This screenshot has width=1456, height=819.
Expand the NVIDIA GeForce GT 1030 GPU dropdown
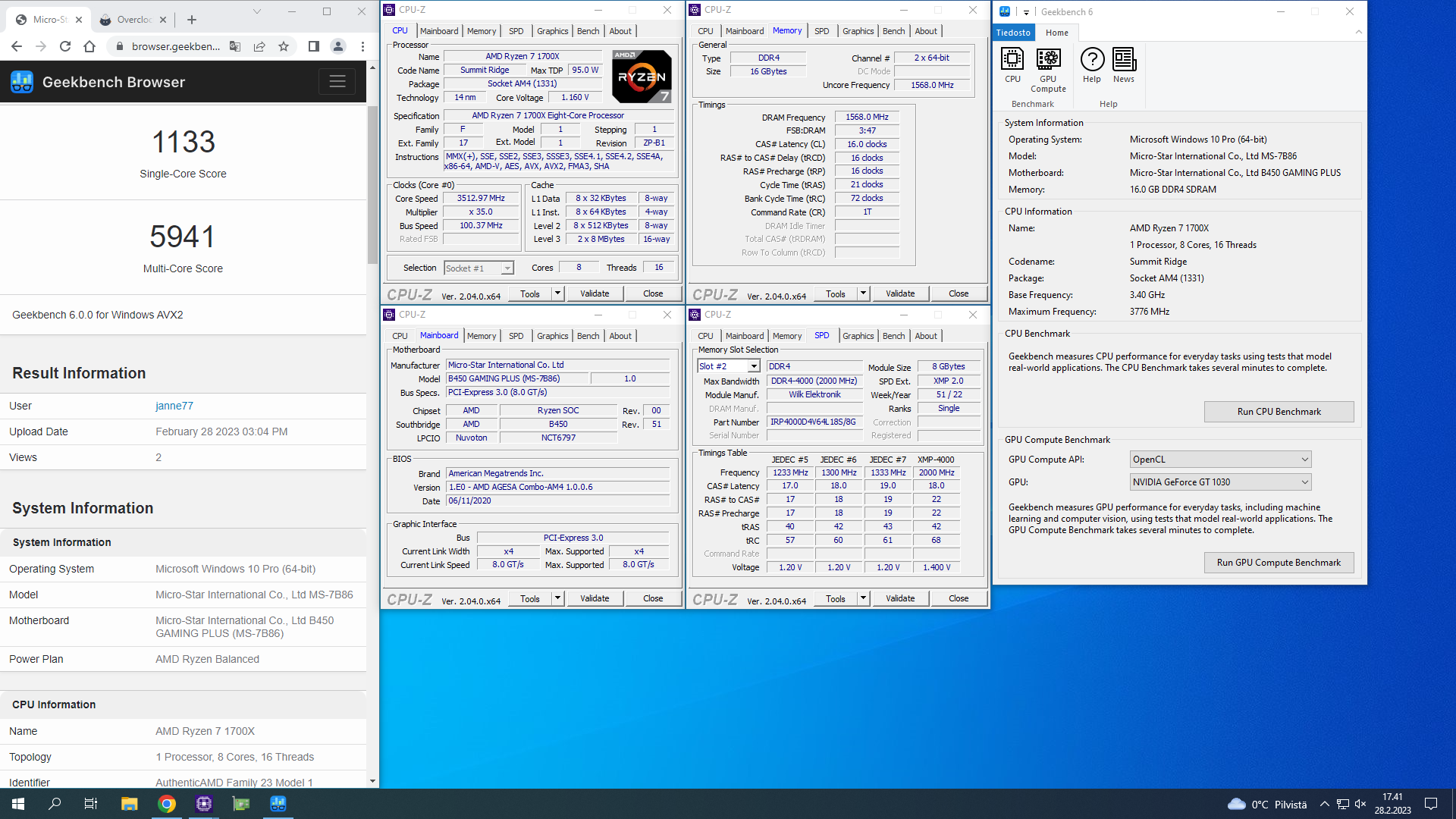pyautogui.click(x=1220, y=482)
